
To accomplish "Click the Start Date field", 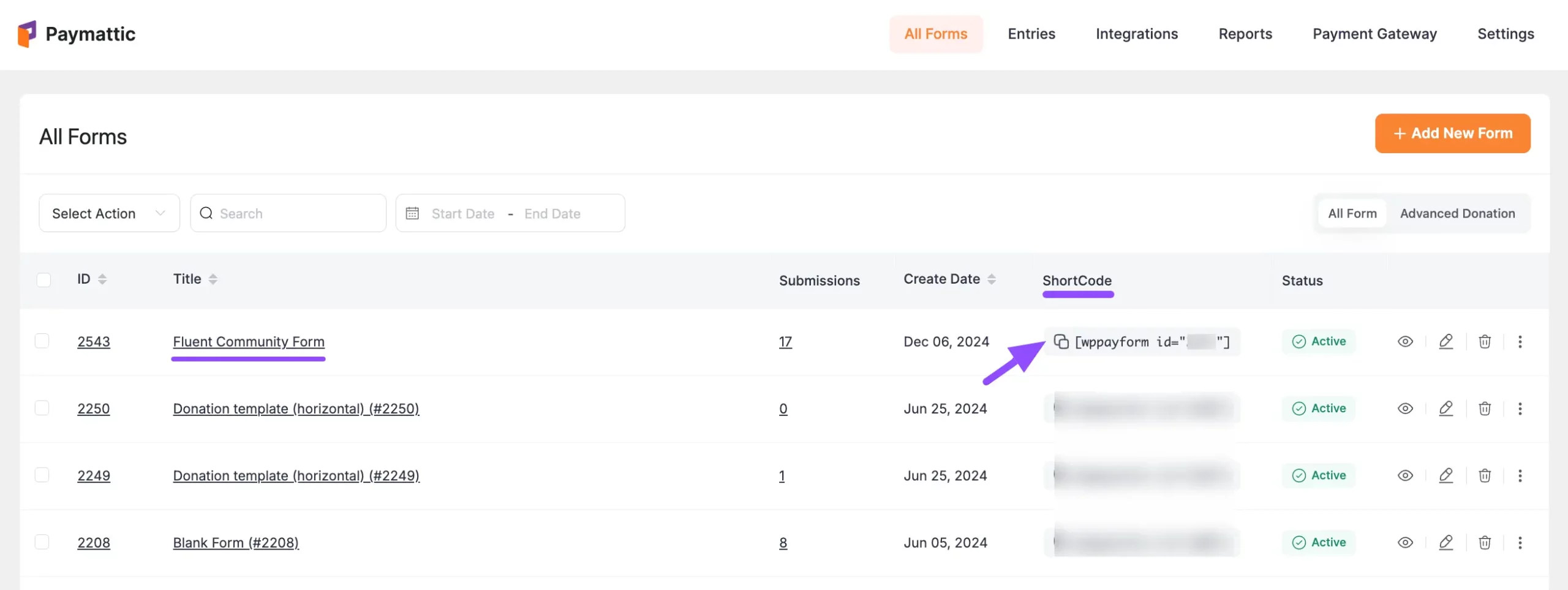I will point(463,213).
